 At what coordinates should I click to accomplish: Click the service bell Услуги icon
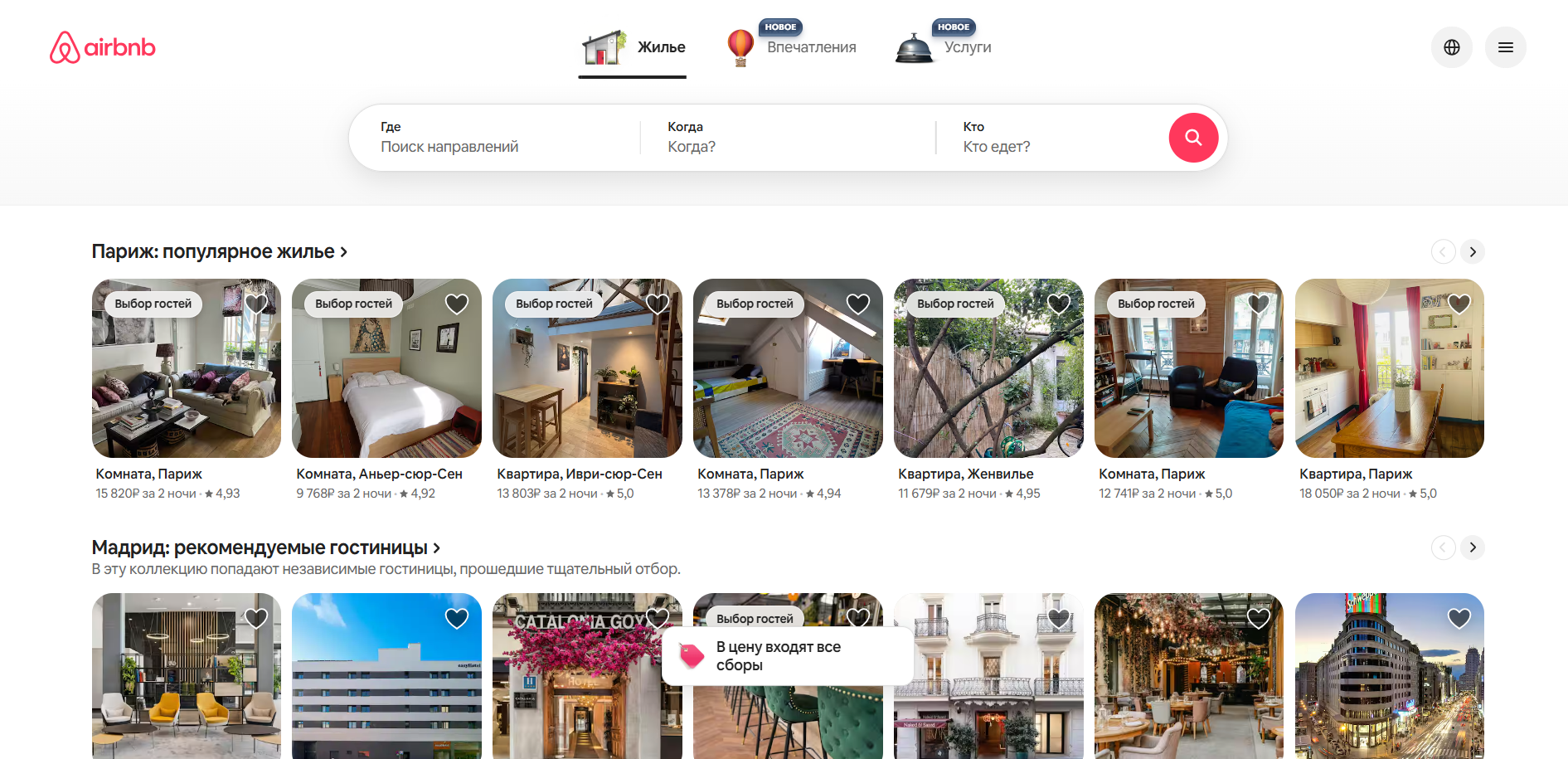click(914, 48)
